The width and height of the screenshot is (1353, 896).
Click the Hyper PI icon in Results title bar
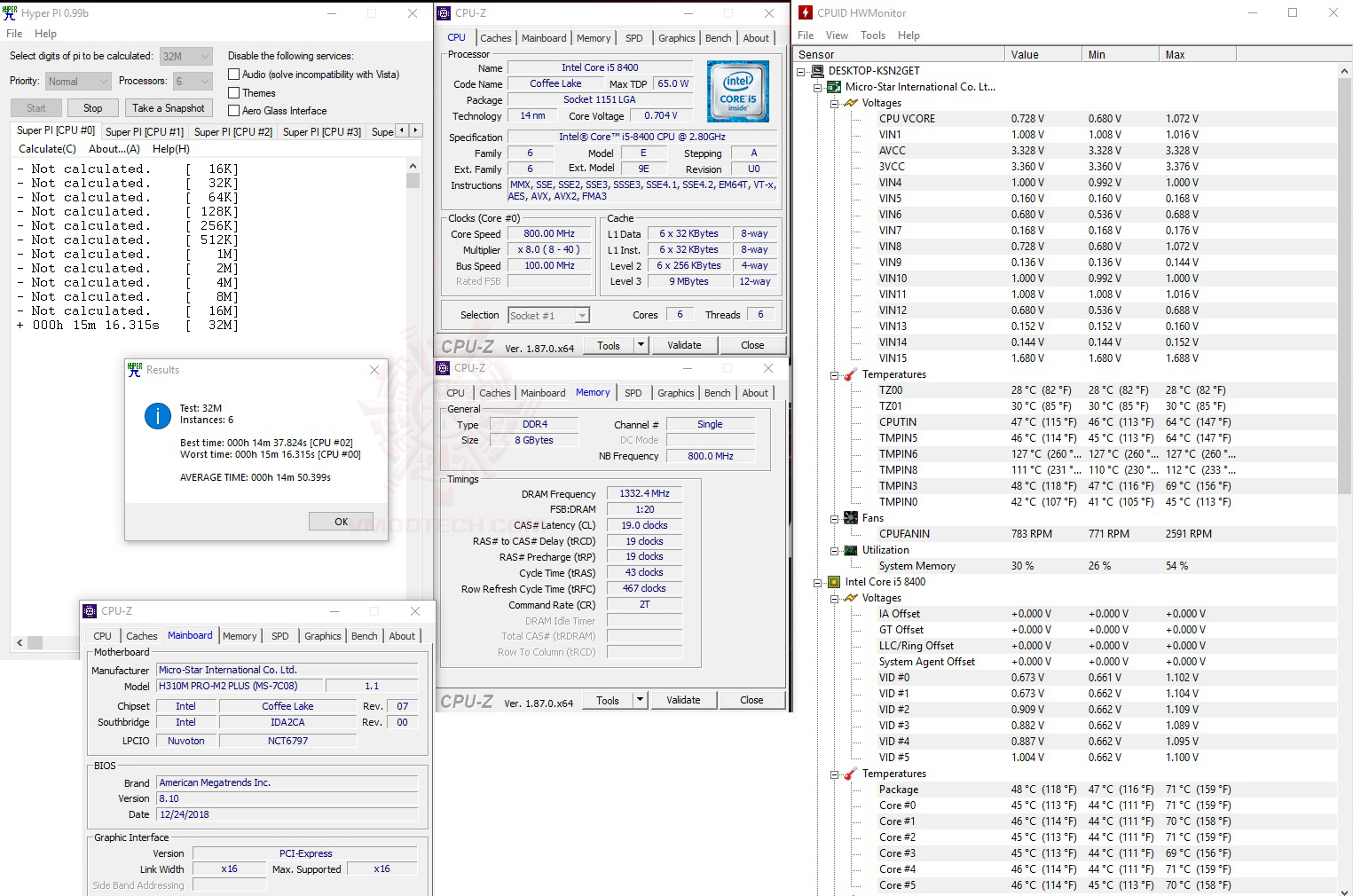tap(135, 370)
